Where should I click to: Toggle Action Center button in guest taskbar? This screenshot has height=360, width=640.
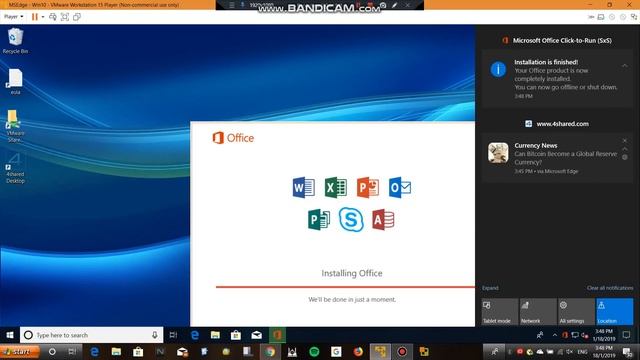coord(627,335)
